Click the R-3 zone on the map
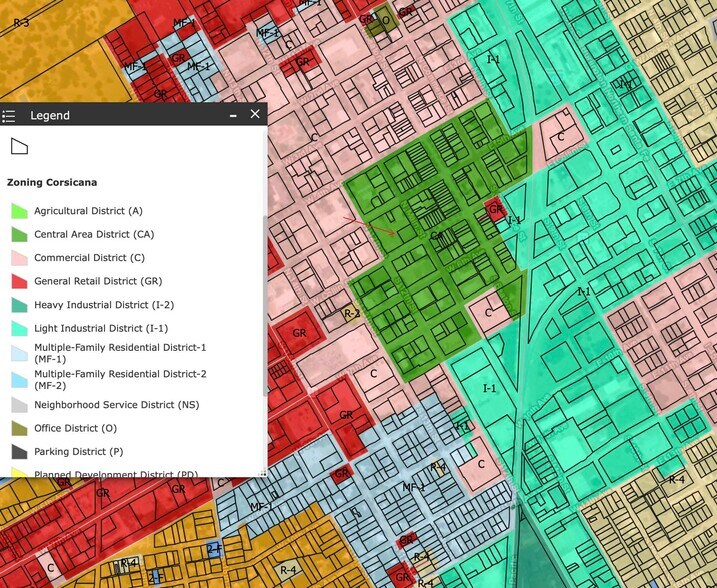The image size is (717, 588). point(21,22)
